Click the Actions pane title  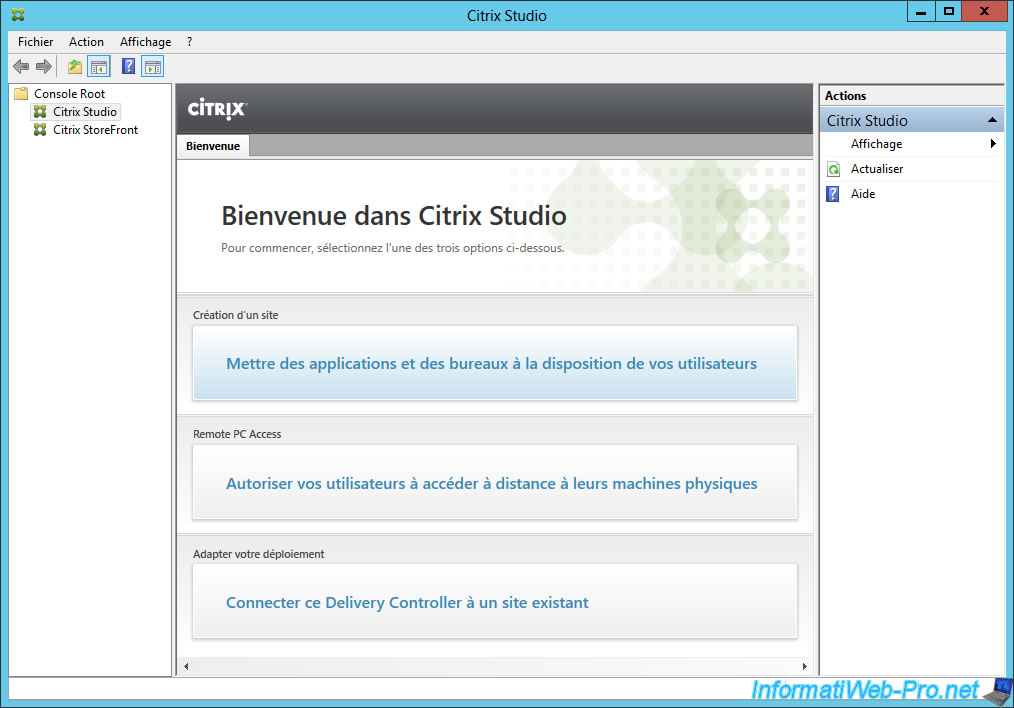coord(845,96)
